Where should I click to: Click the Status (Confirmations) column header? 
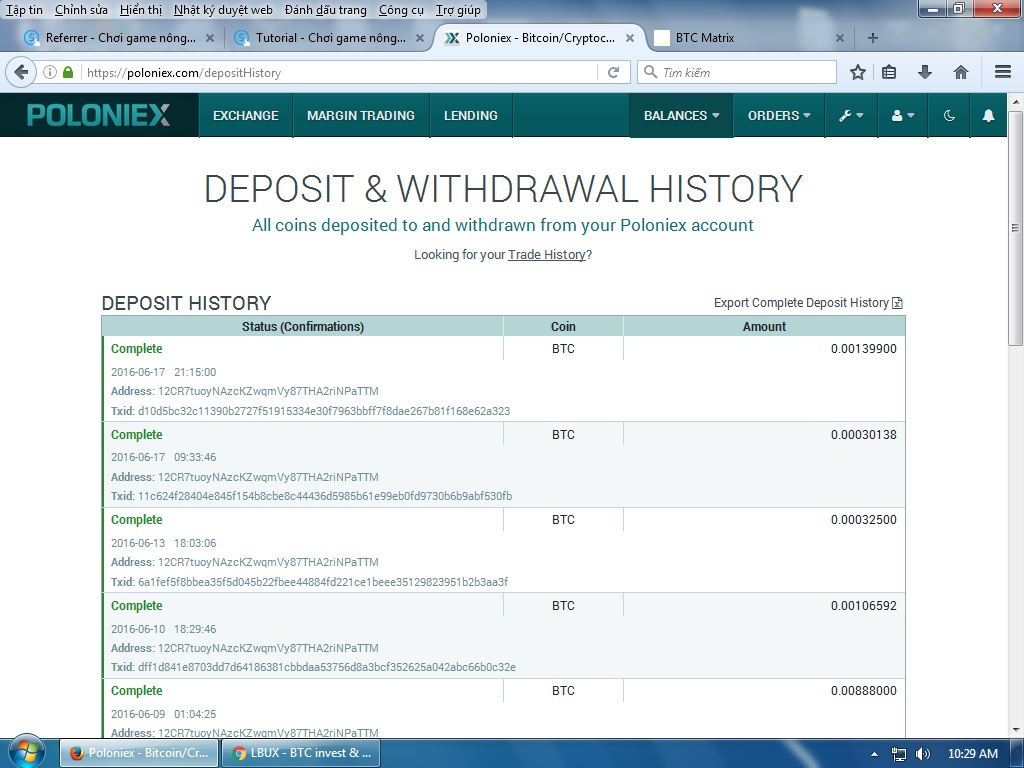[302, 327]
